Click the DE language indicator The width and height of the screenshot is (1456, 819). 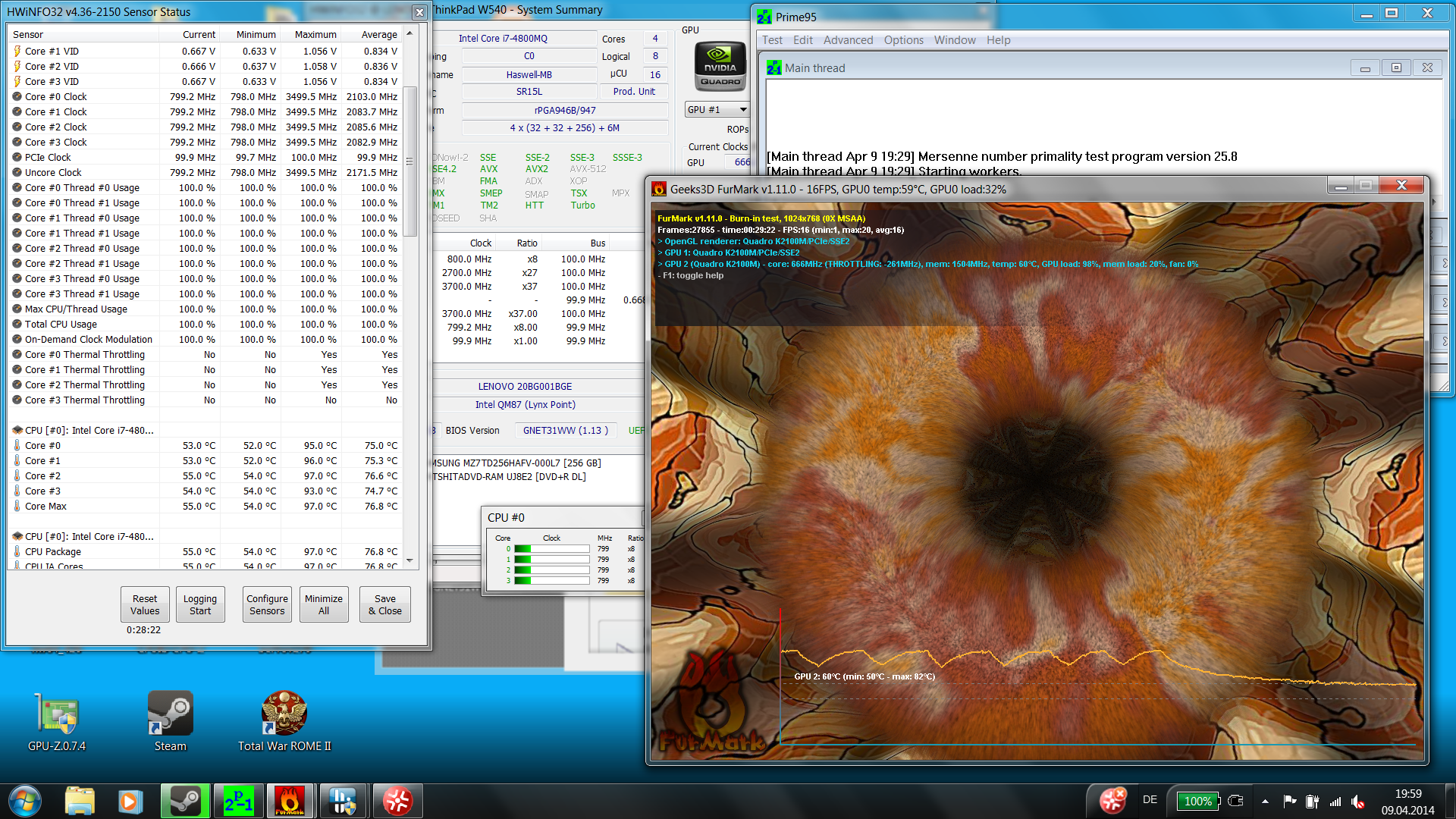tap(1150, 800)
